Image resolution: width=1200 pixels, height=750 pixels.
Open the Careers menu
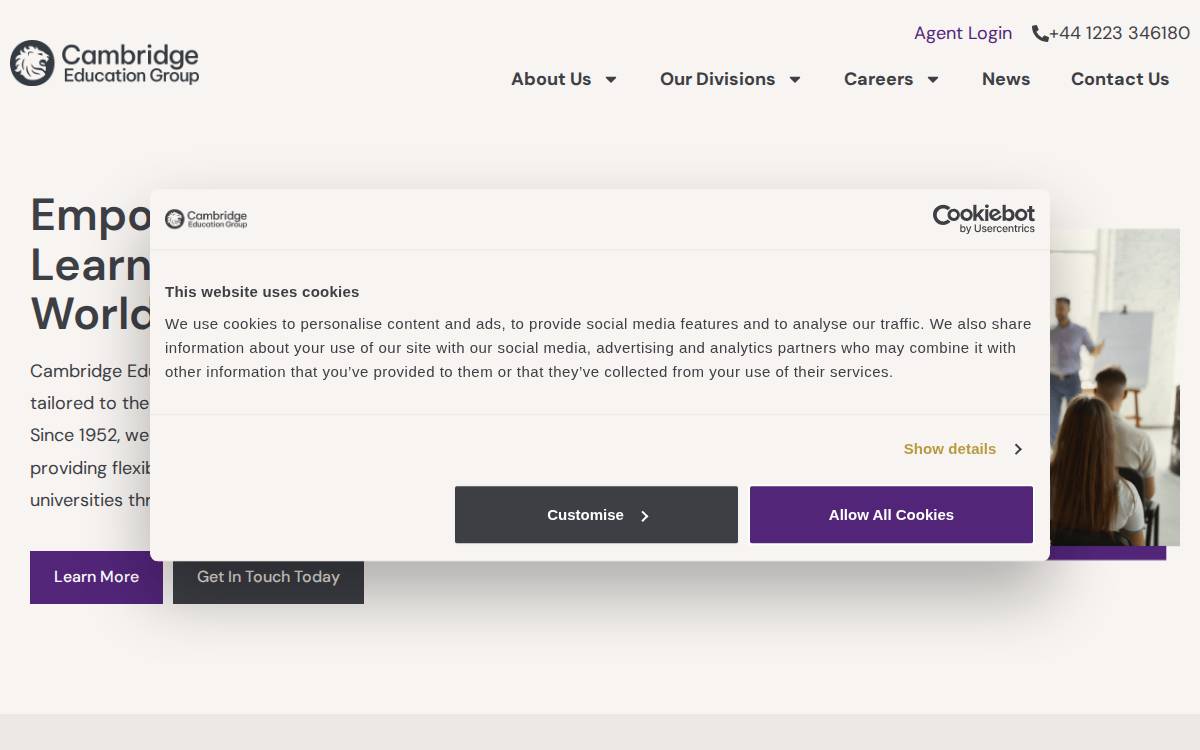click(878, 79)
